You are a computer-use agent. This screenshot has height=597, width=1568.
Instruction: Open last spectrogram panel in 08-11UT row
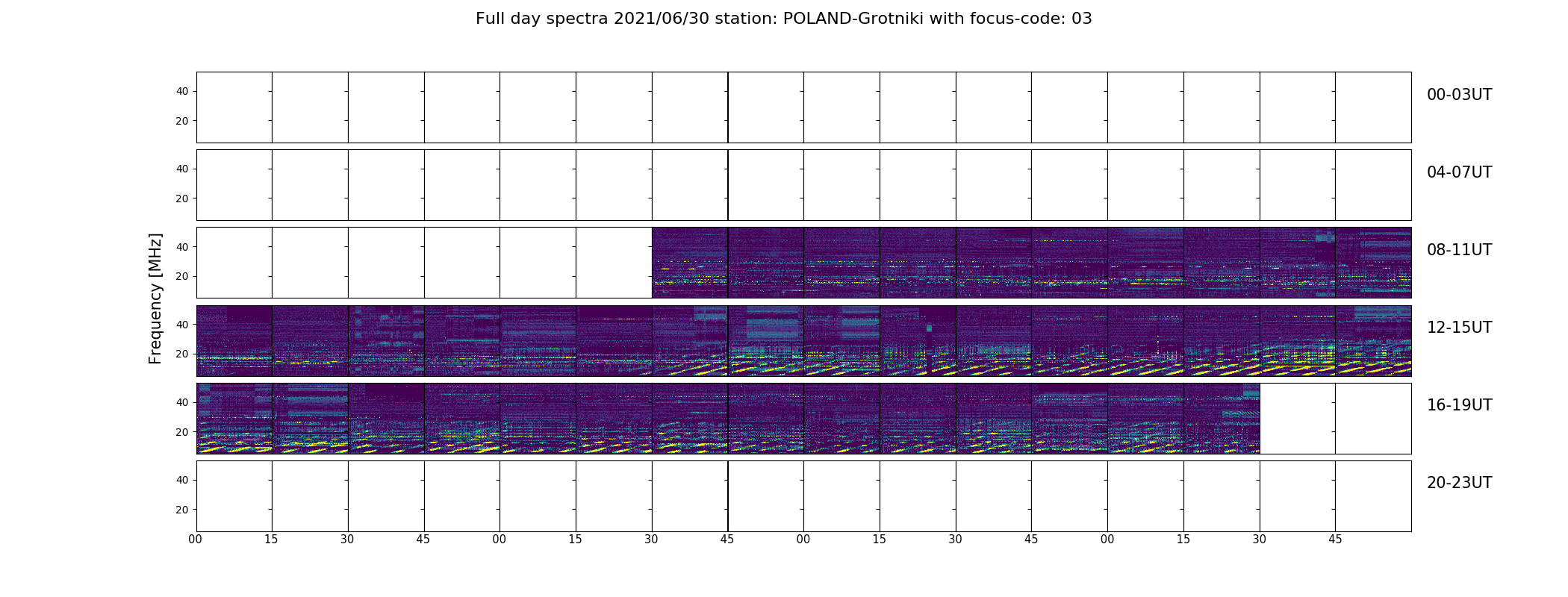click(x=1373, y=263)
